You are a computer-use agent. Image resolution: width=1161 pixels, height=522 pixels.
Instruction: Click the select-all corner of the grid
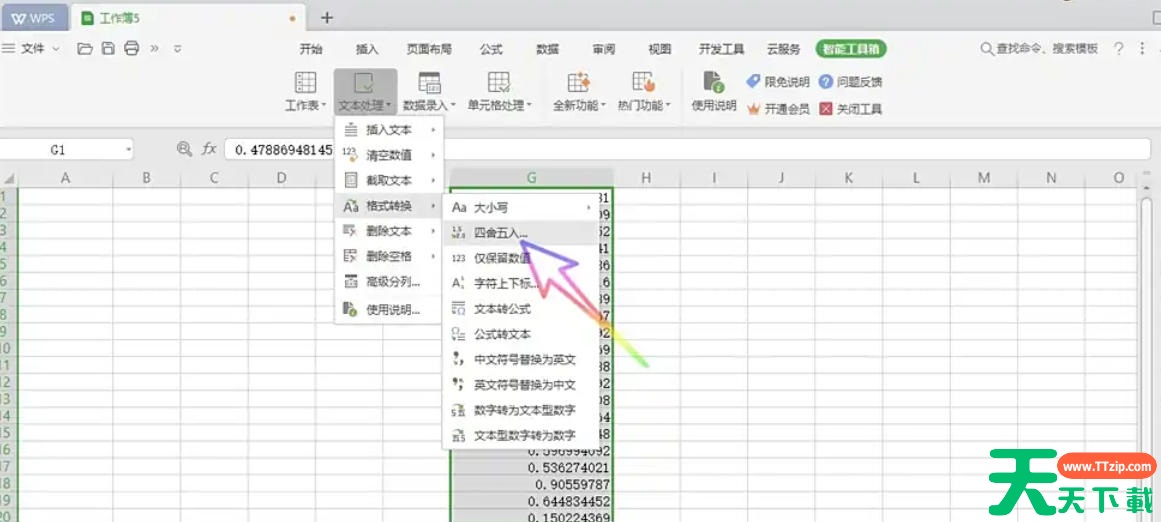pos(9,178)
